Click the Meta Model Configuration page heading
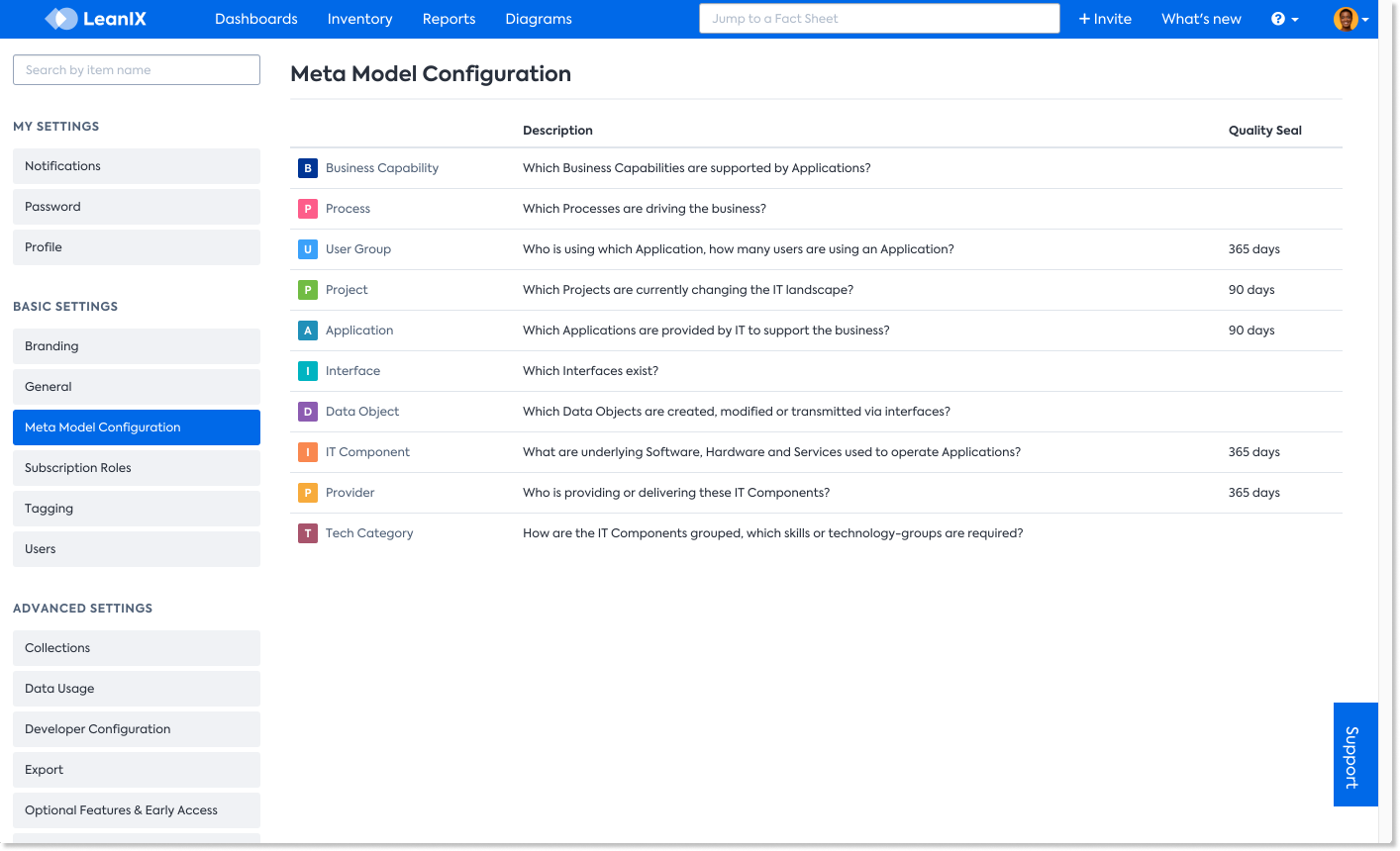The height and width of the screenshot is (851, 1400). pos(431,74)
